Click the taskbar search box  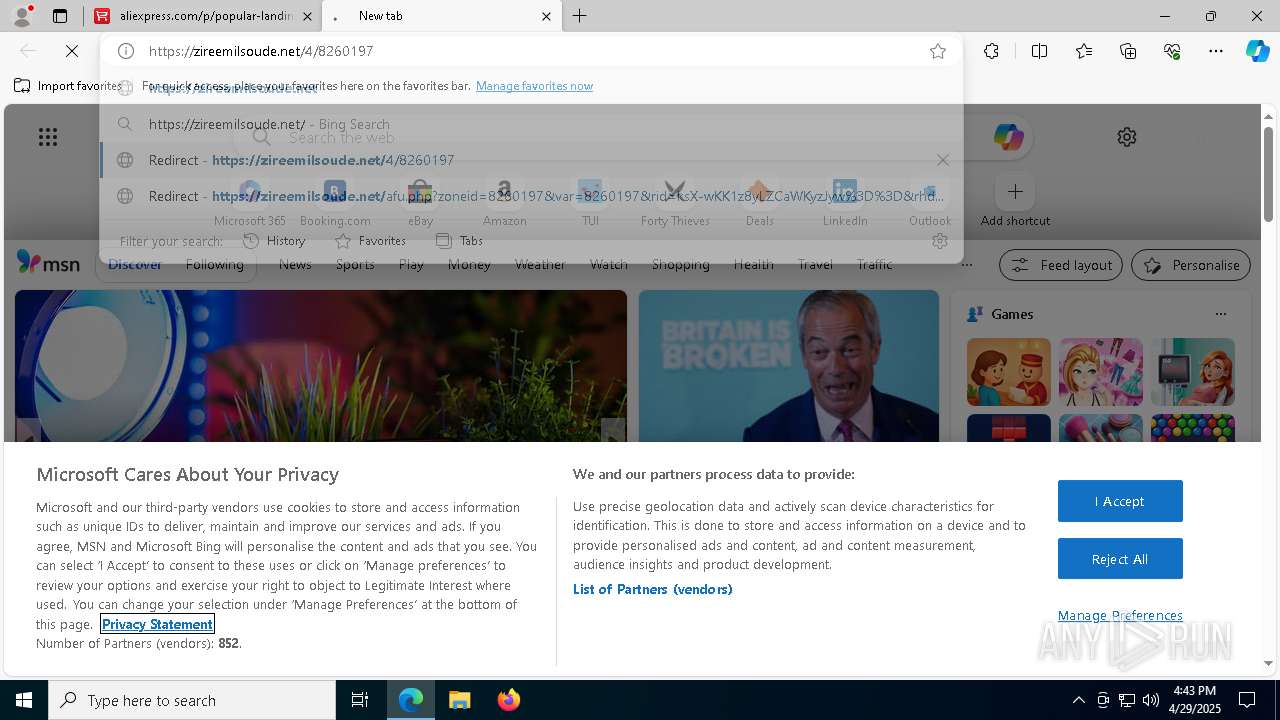tap(192, 700)
